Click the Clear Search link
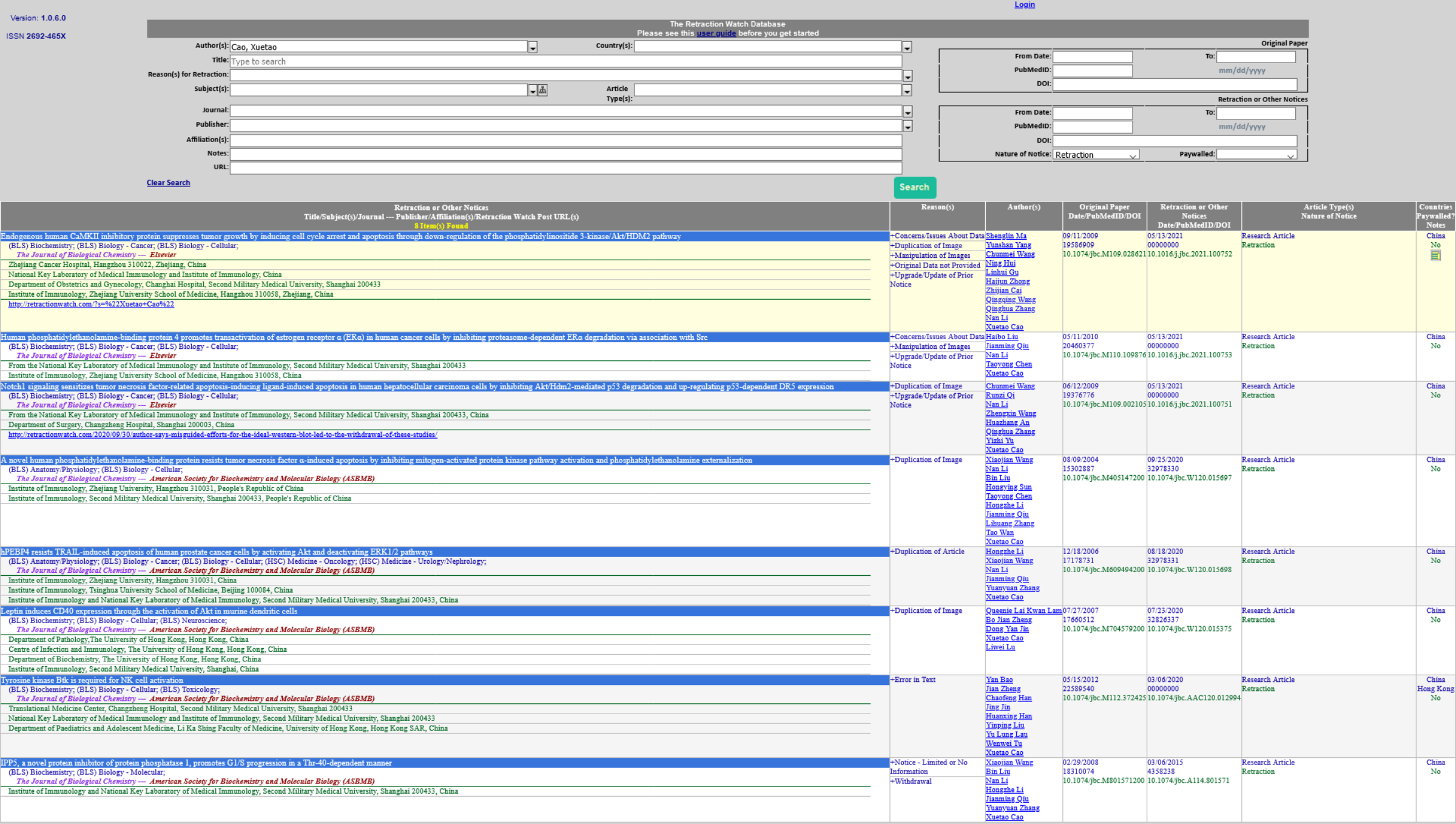 (x=168, y=183)
